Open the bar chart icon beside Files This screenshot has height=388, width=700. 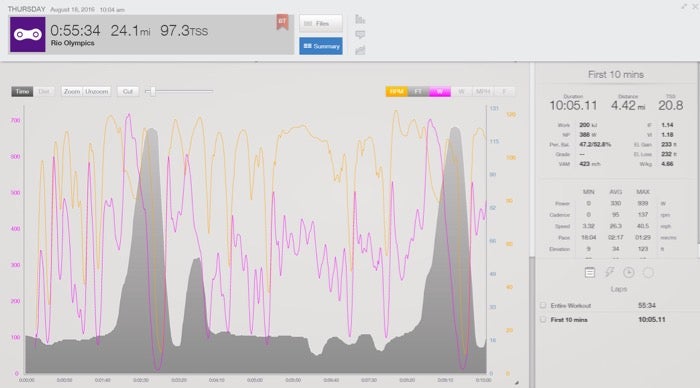click(360, 19)
